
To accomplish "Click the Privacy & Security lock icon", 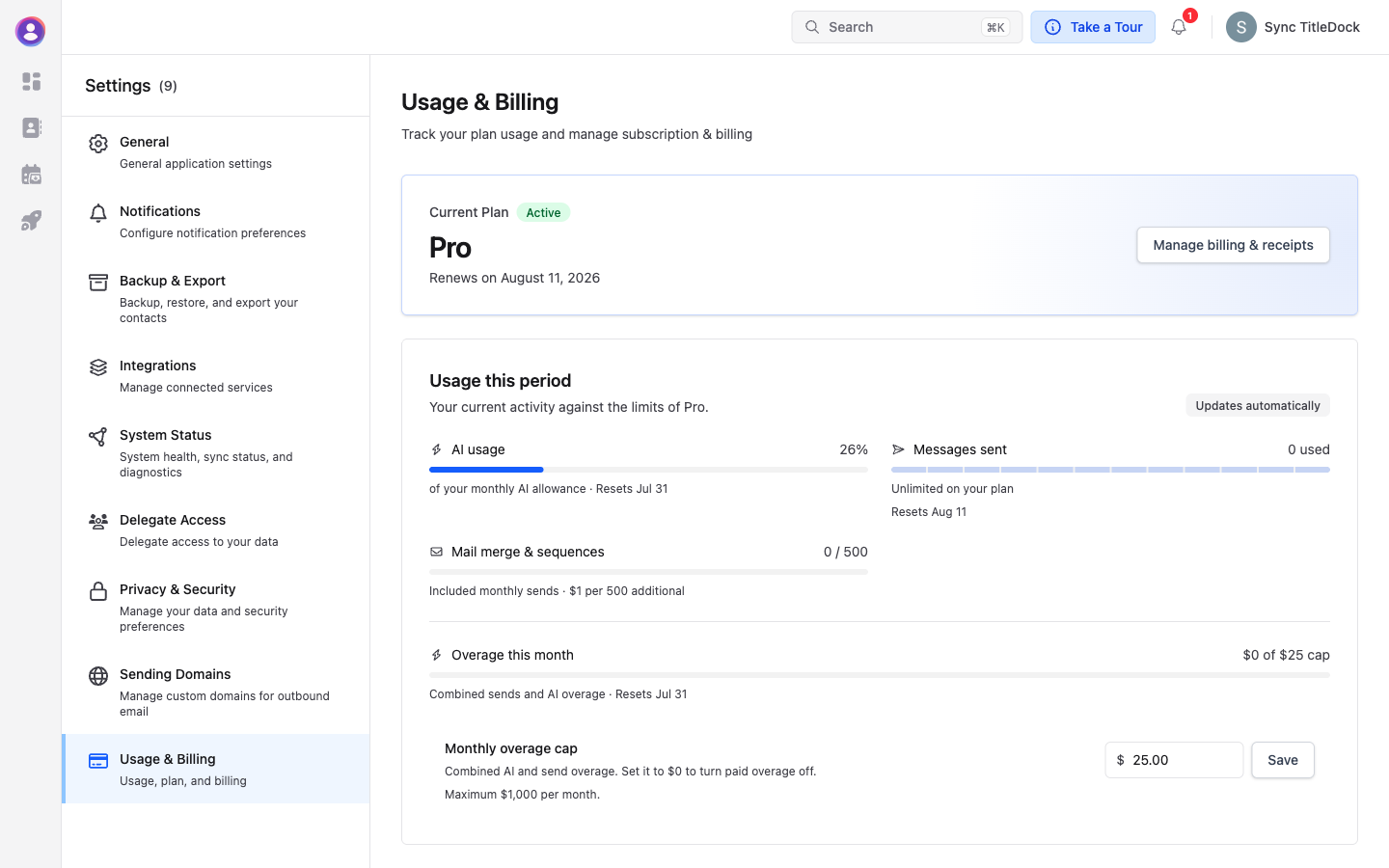I will point(98,591).
